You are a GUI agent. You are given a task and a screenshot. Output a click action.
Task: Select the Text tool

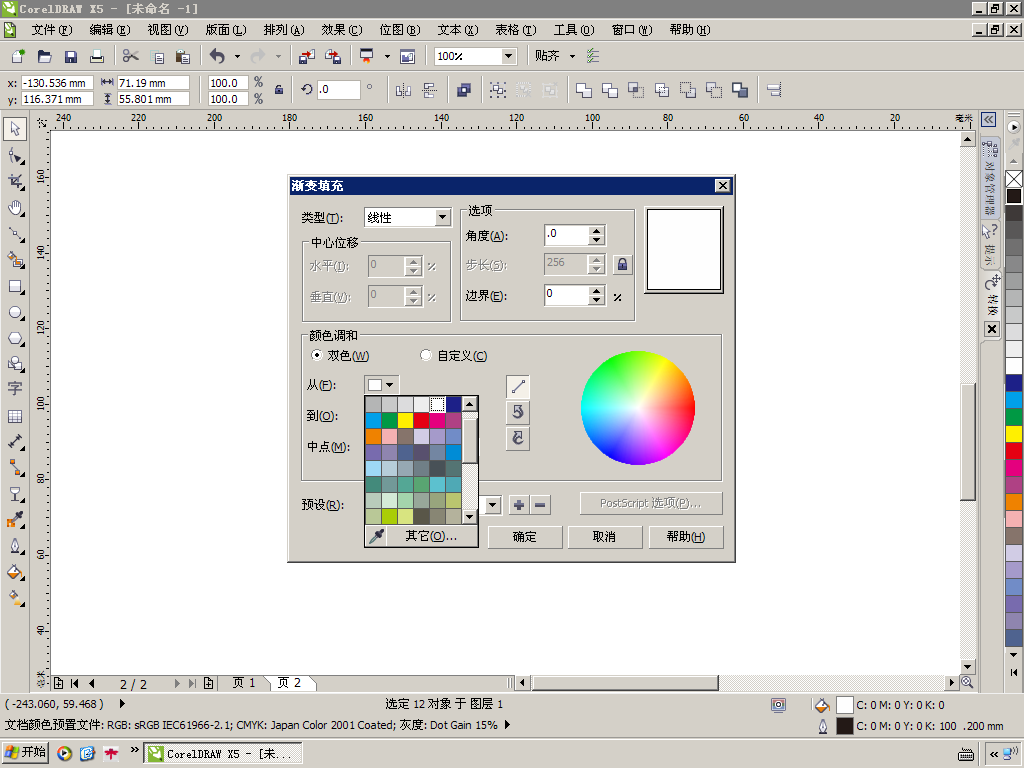coord(15,389)
